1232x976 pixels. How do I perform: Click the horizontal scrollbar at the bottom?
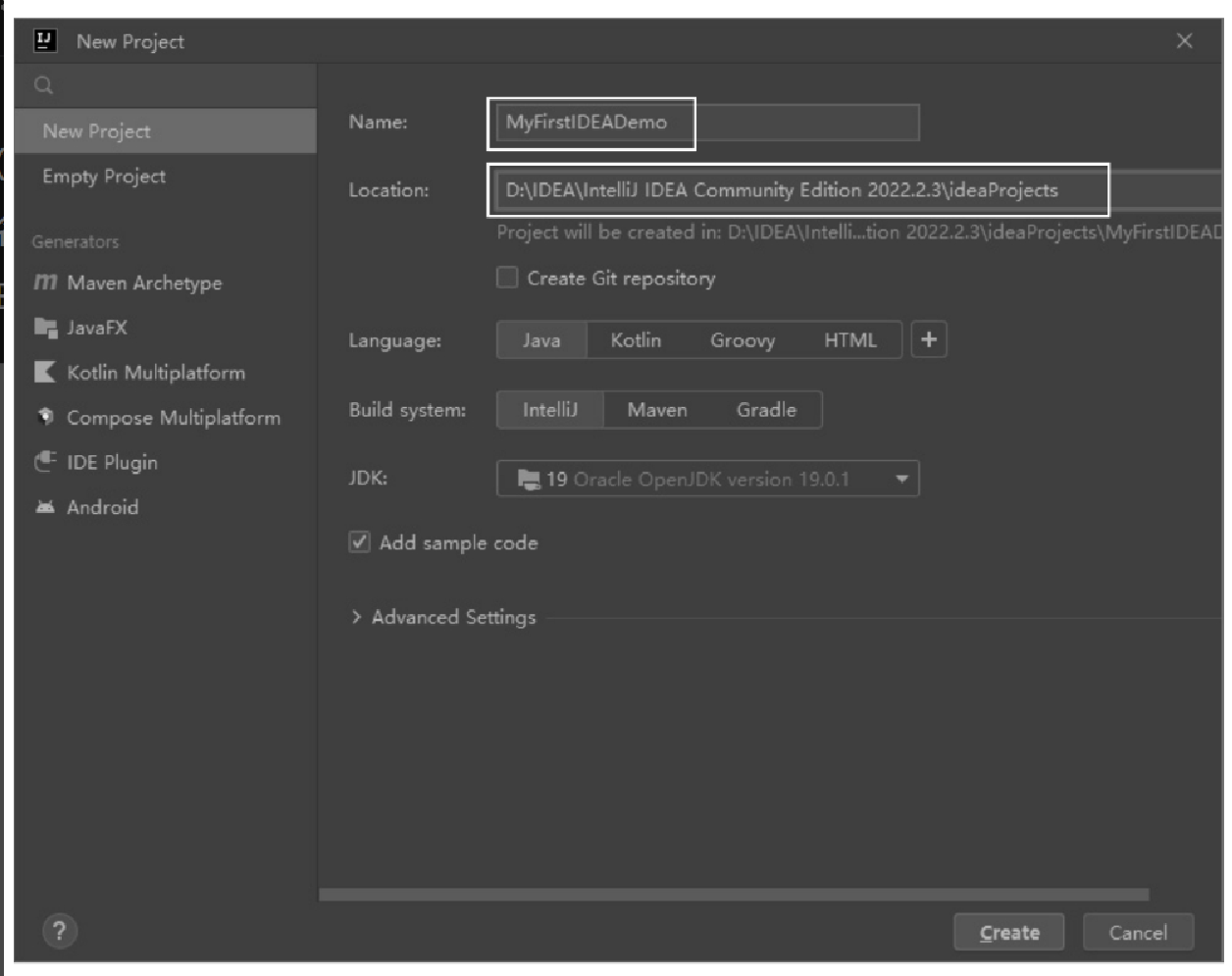pyautogui.click(x=734, y=895)
